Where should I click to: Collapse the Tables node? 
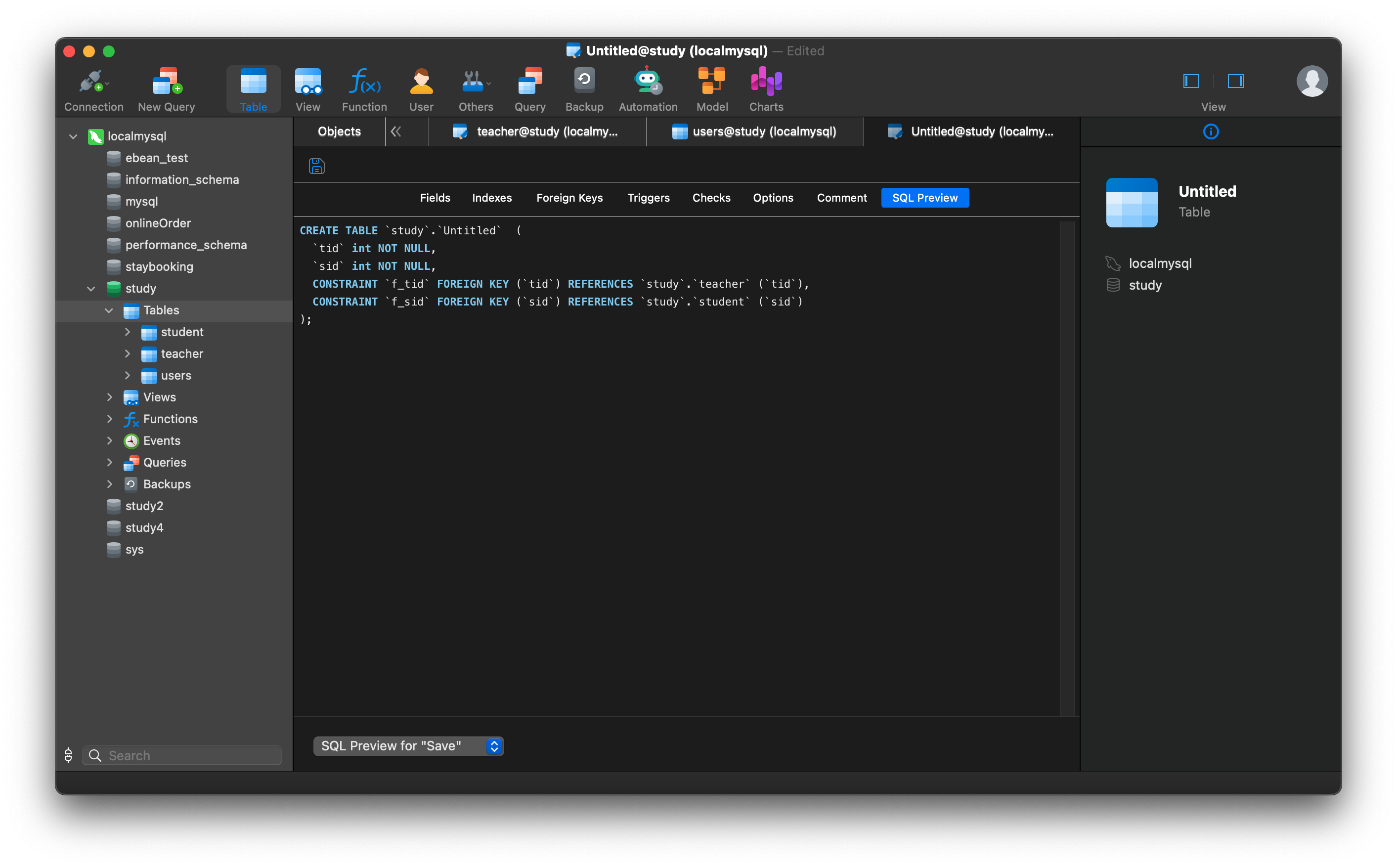tap(109, 310)
